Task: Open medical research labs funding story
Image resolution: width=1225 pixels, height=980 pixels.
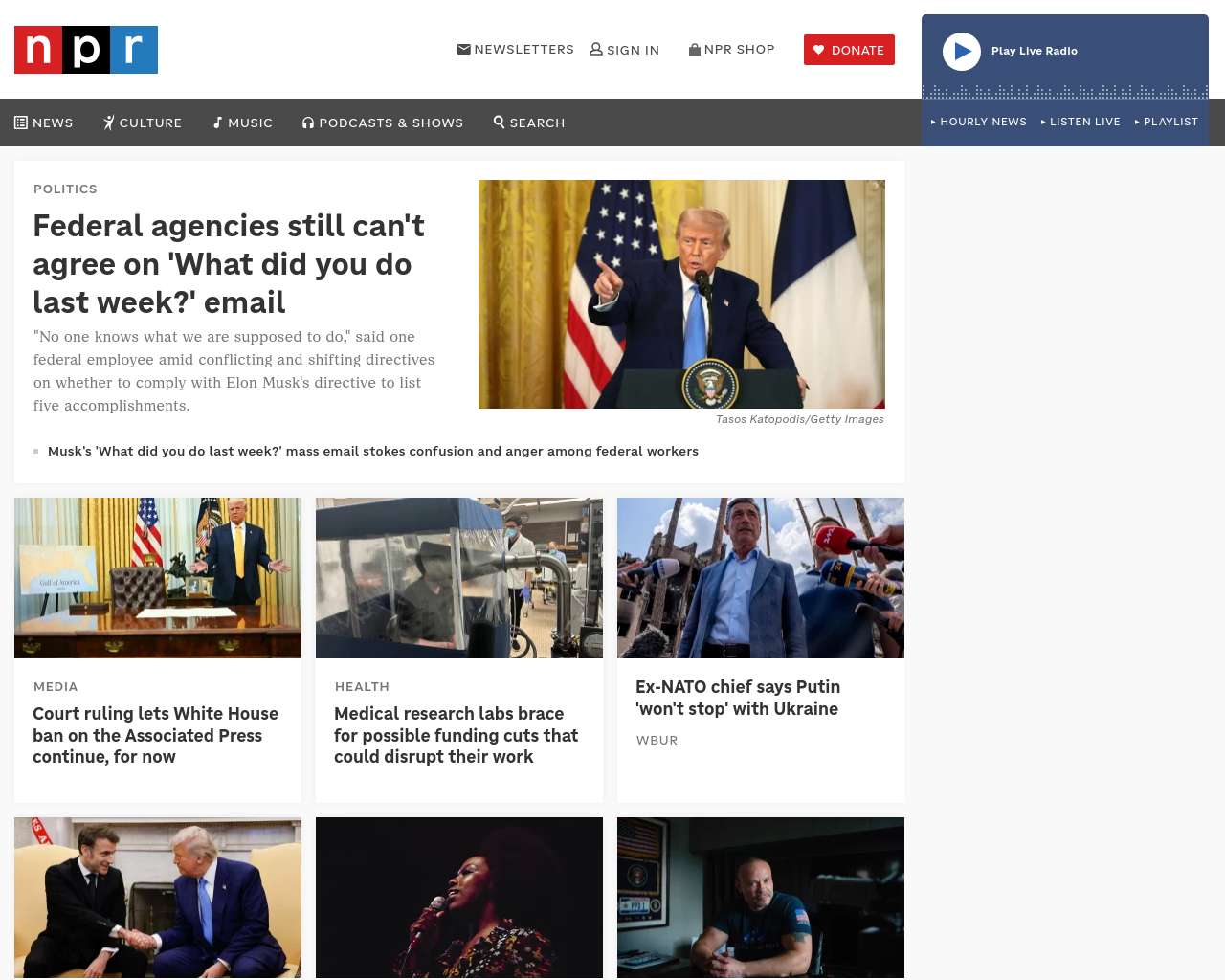Action: click(456, 735)
